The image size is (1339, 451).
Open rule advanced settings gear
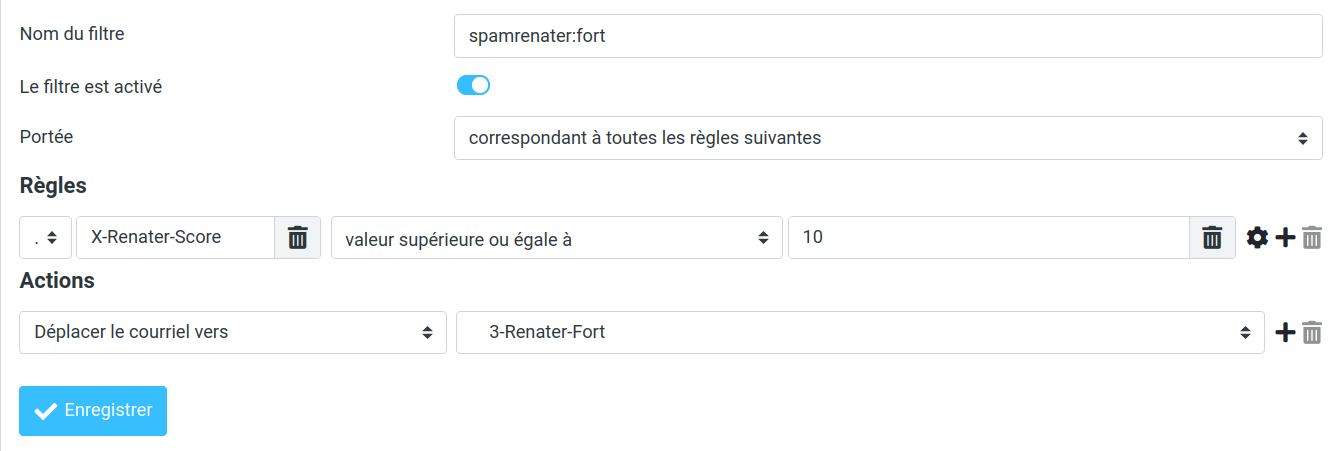1257,238
